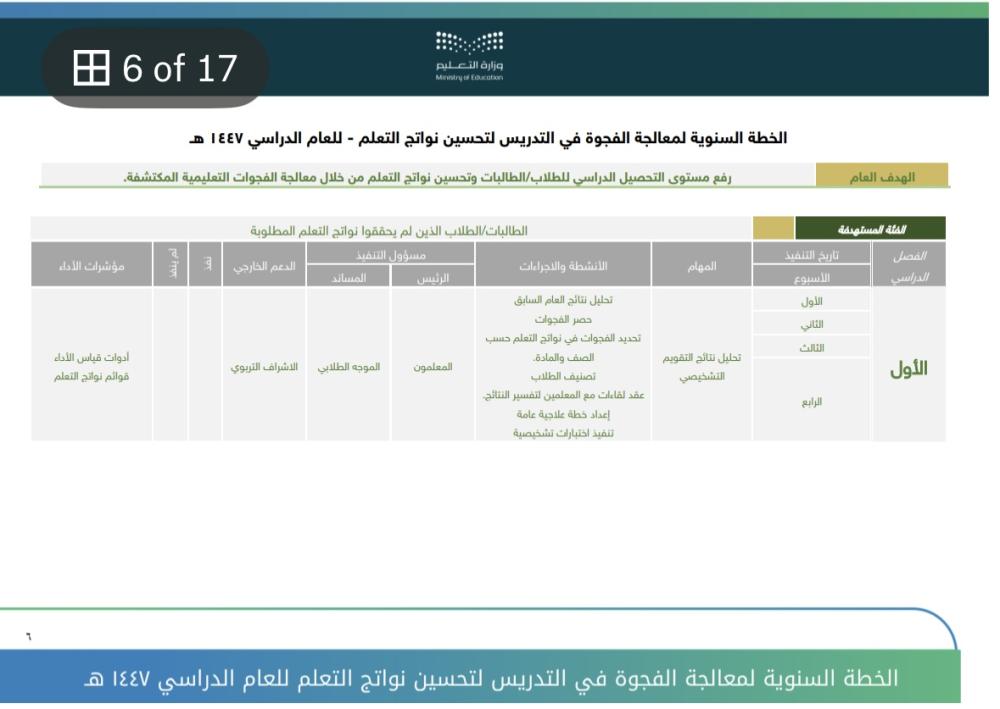
Task: Click the Ministry of Education logo
Action: coord(469,44)
